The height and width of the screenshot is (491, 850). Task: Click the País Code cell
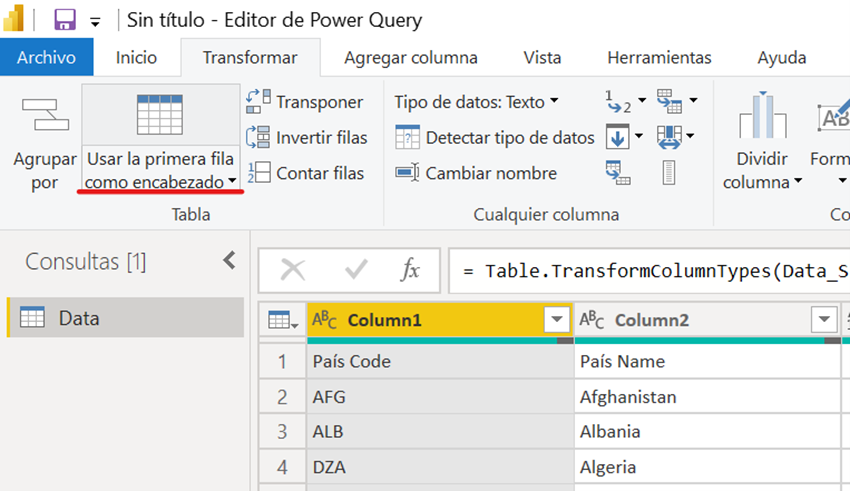[x=440, y=361]
